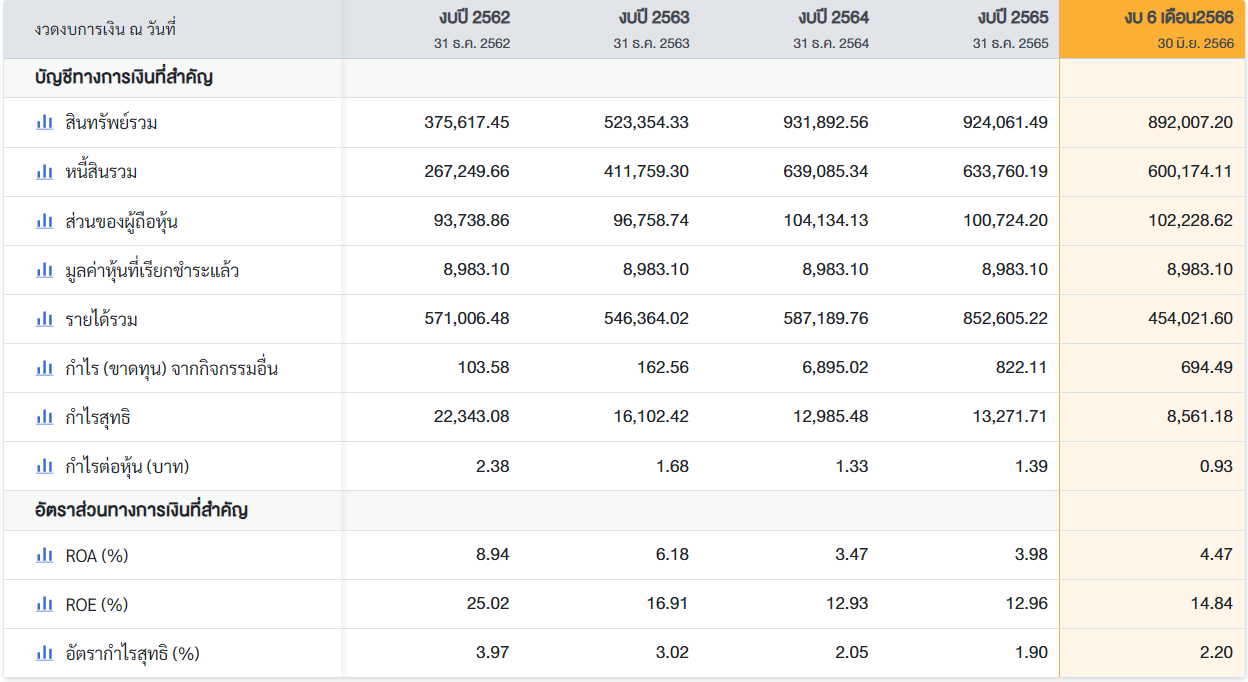Open chart icon for กำไร (ขาดทุน) จากกิจกรรมอื่น
The height and width of the screenshot is (682, 1248).
pyautogui.click(x=44, y=367)
